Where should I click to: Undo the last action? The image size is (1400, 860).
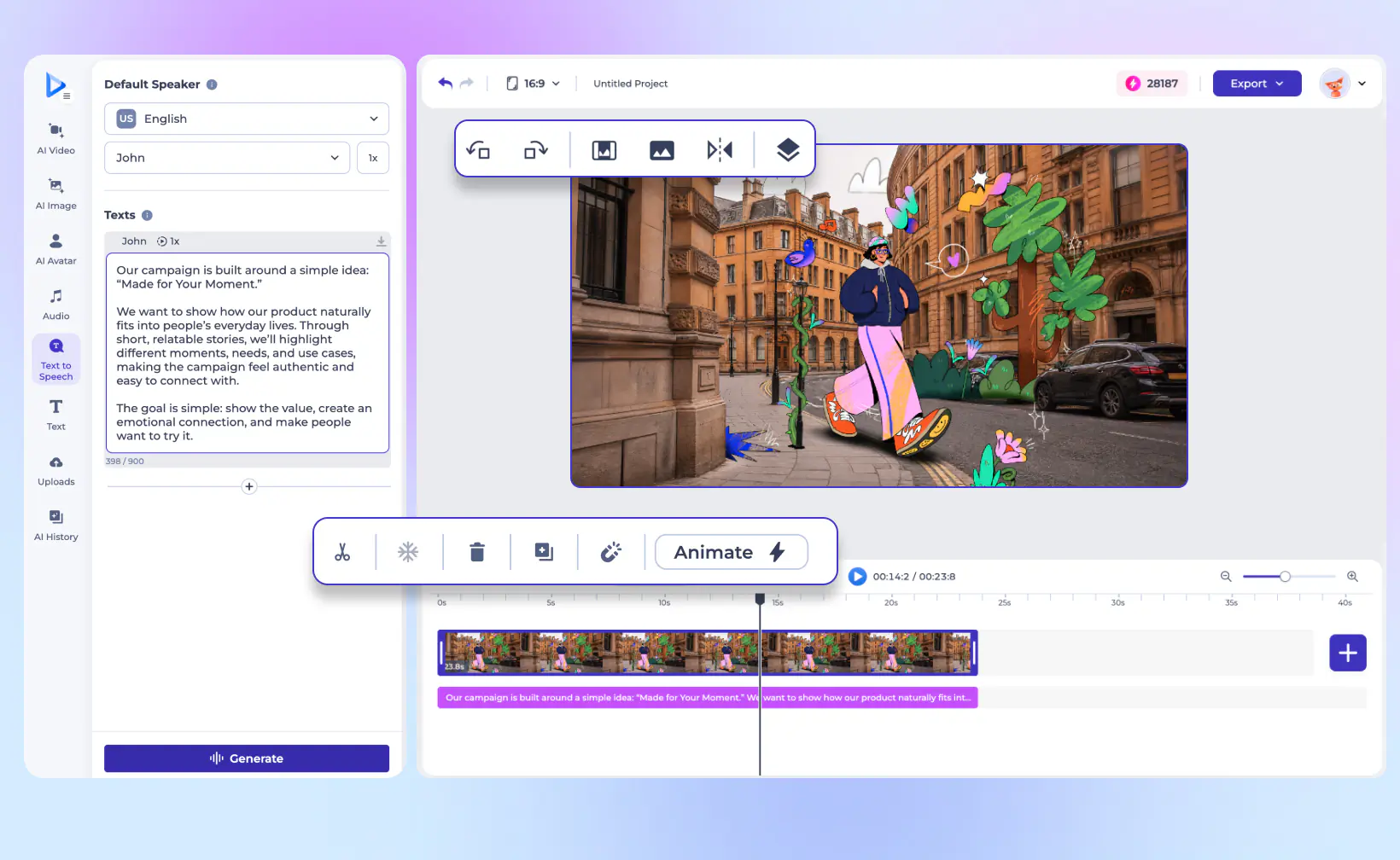[445, 83]
